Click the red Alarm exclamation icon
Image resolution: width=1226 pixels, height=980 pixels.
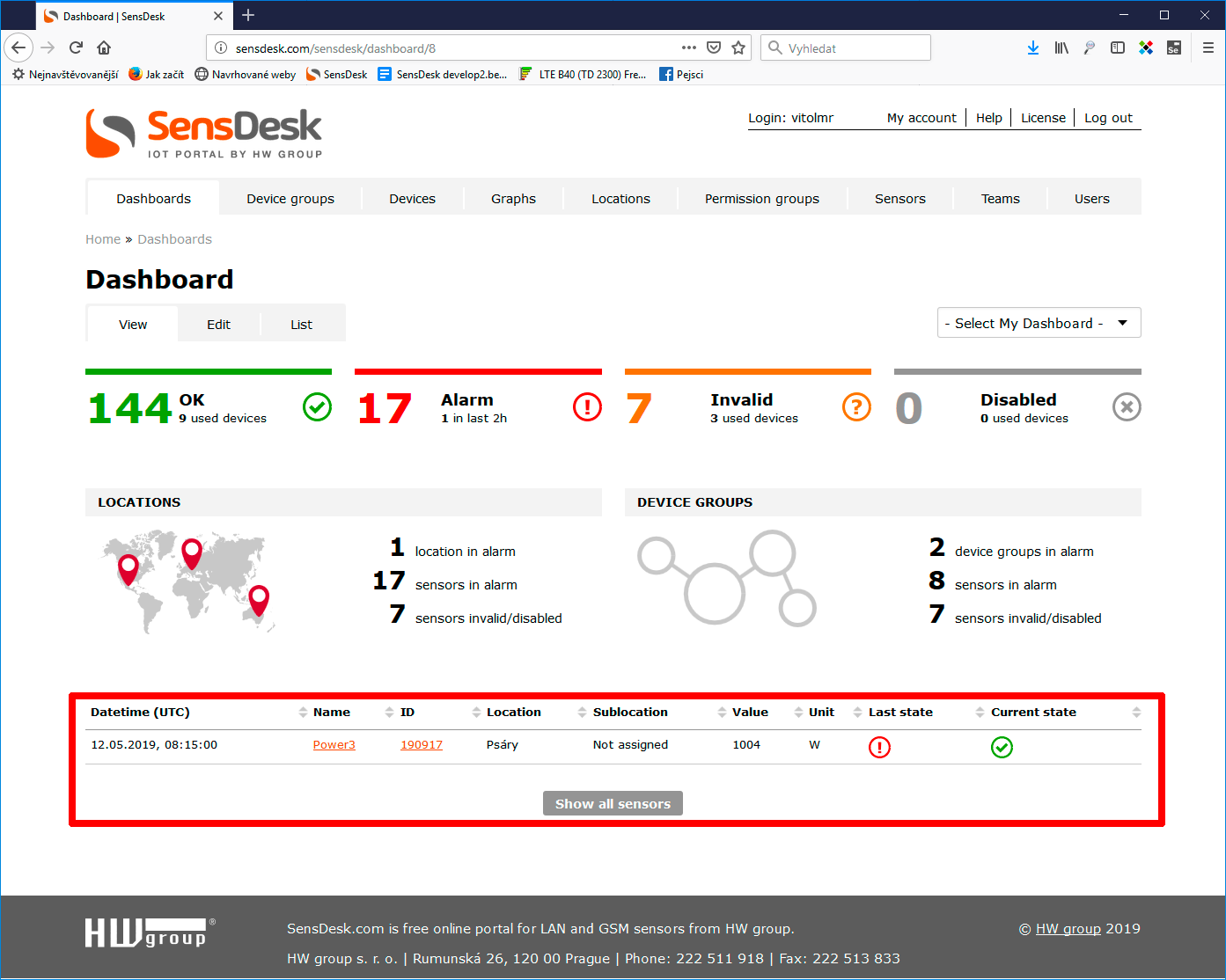pyautogui.click(x=587, y=407)
